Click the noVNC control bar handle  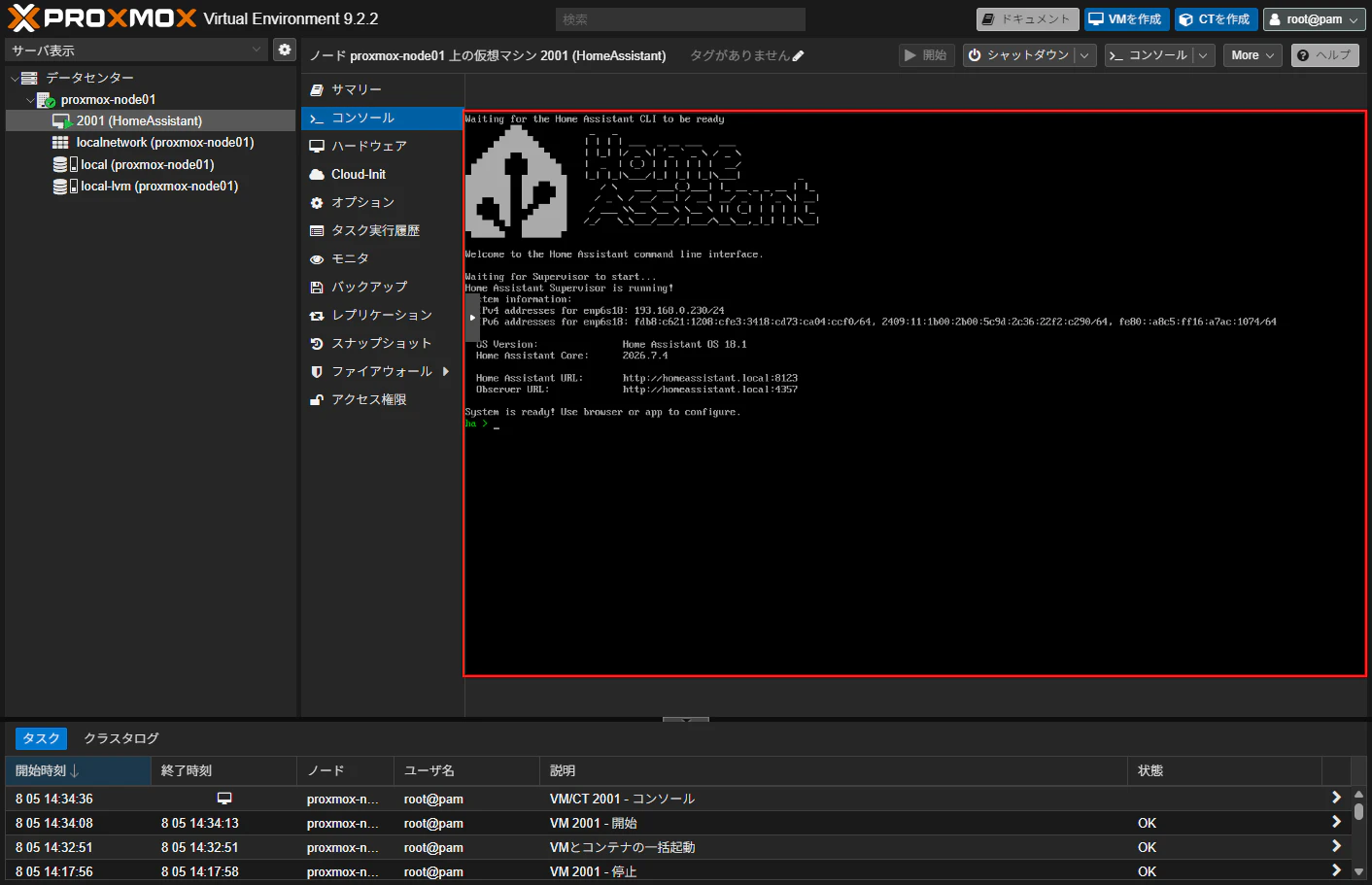(472, 318)
